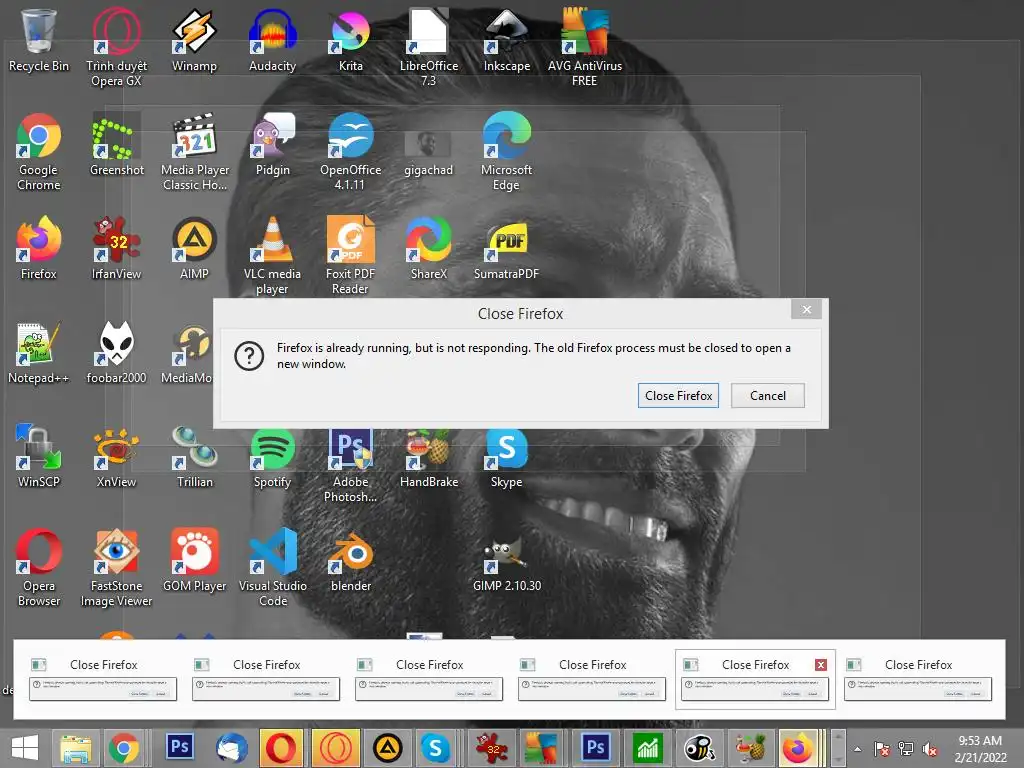
Task: Select the GOM Player desktop icon
Action: coord(195,560)
